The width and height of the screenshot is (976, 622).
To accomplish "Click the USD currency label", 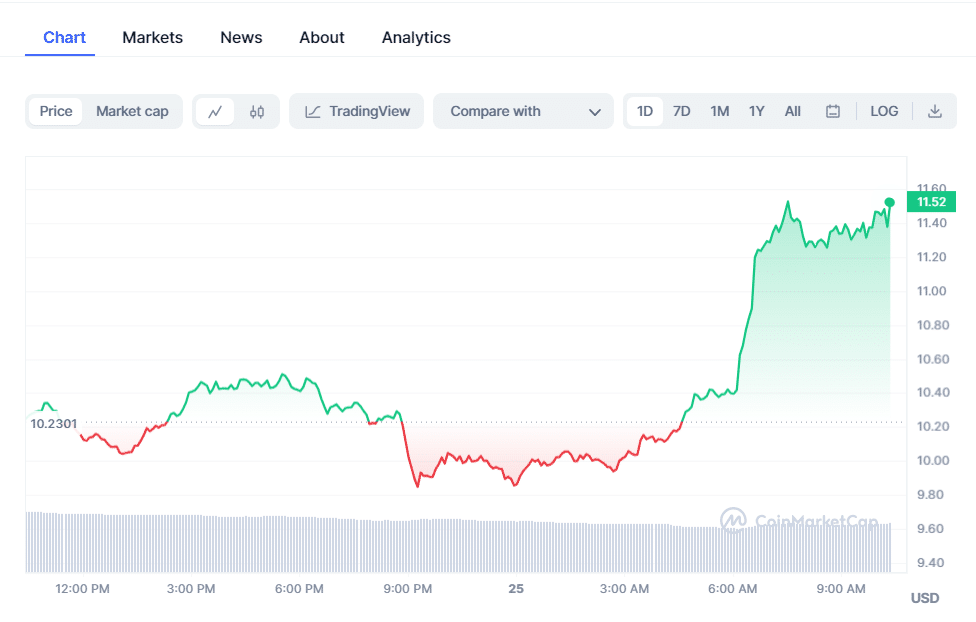I will click(x=925, y=598).
